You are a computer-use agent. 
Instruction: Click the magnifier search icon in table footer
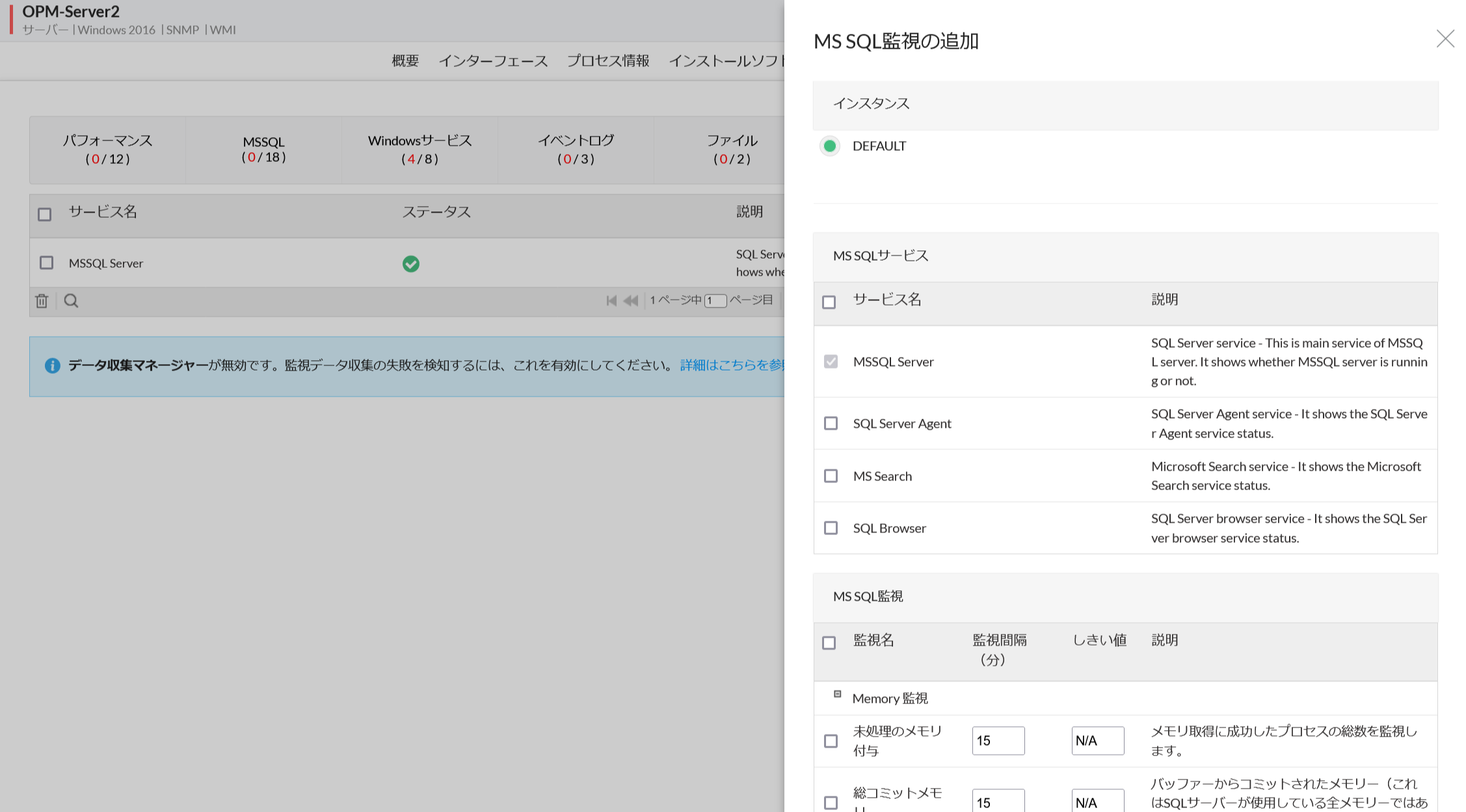[x=71, y=301]
